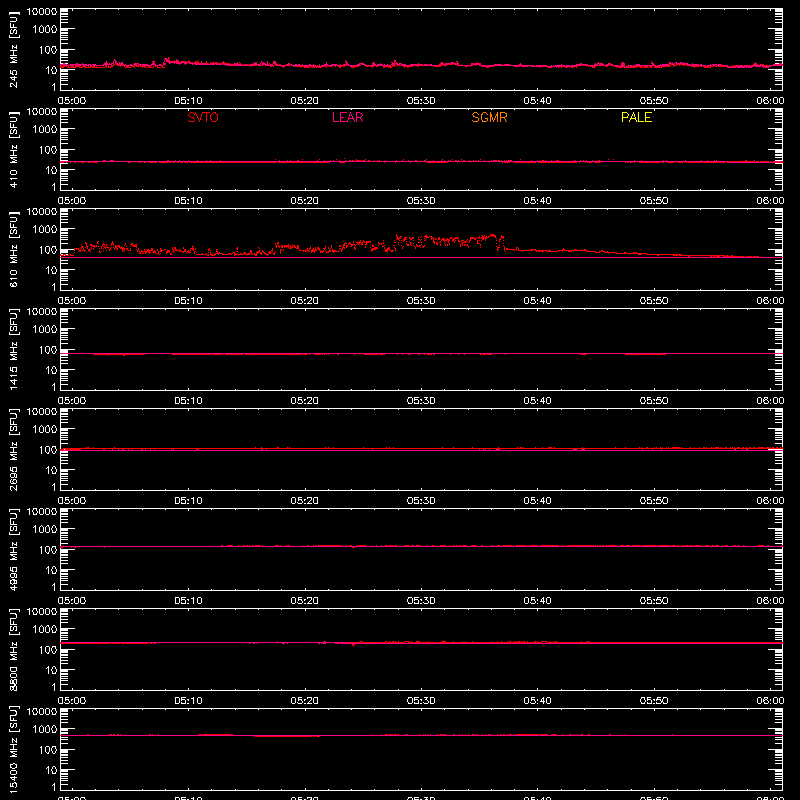Click 05:40 time tick below 410 MHz plot
The height and width of the screenshot is (800, 800).
click(537, 201)
